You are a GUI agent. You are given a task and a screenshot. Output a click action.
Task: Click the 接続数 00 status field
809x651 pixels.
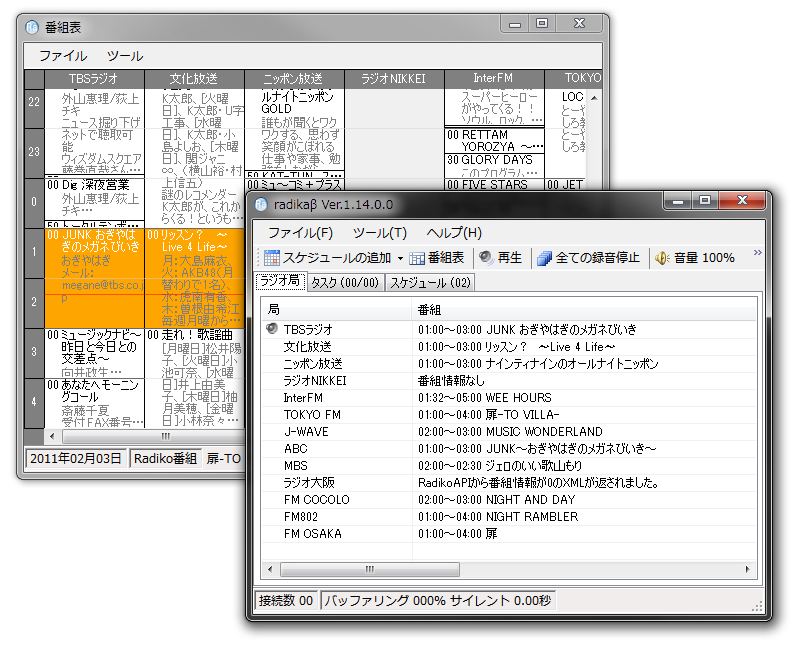click(x=286, y=600)
